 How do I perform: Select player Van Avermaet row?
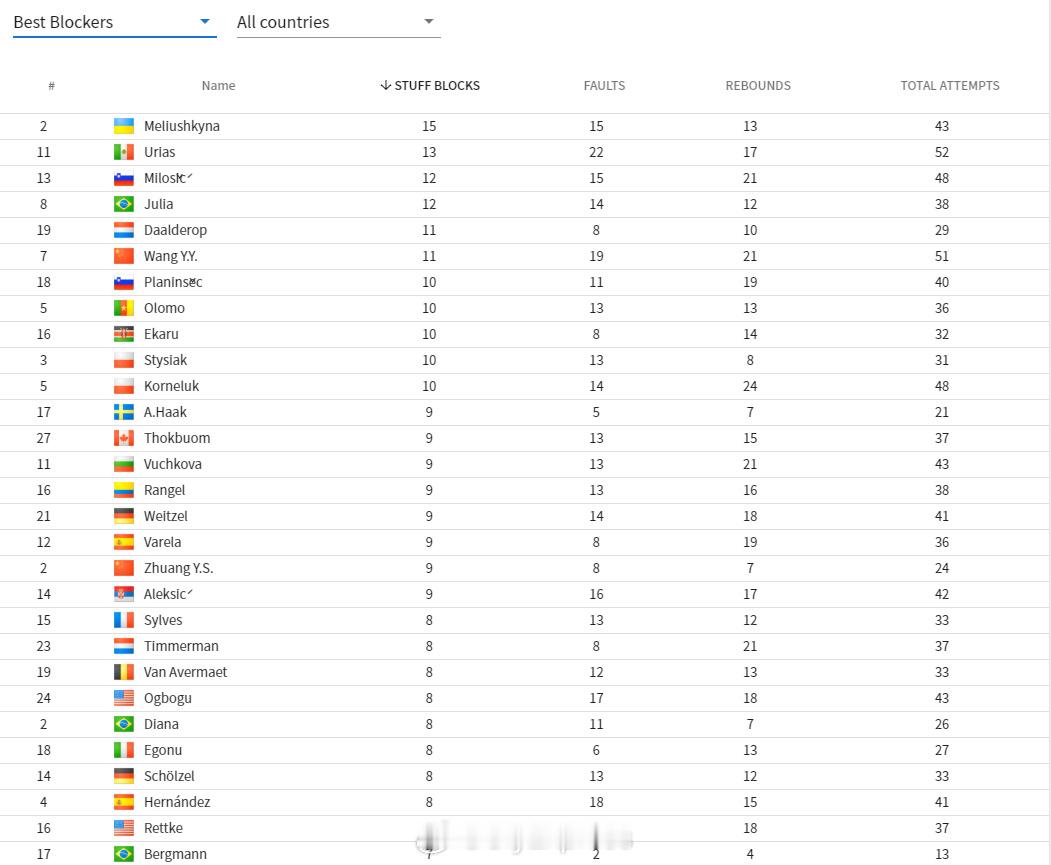525,672
